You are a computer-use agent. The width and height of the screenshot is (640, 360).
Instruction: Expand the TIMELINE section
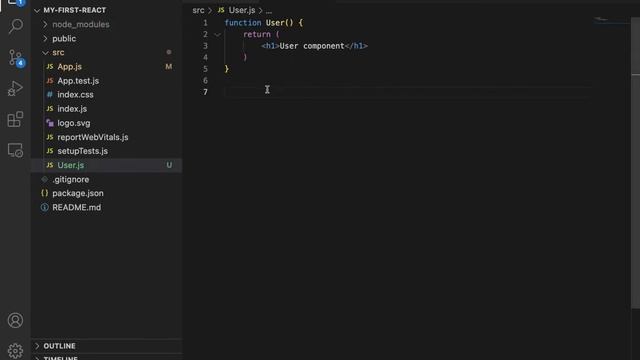[37, 358]
